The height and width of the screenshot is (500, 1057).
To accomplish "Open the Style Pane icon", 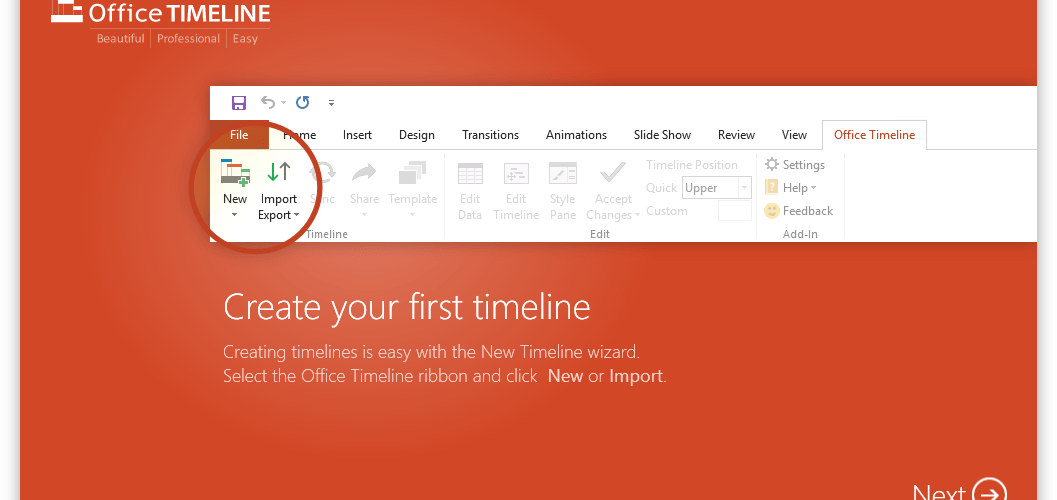I will pyautogui.click(x=563, y=173).
